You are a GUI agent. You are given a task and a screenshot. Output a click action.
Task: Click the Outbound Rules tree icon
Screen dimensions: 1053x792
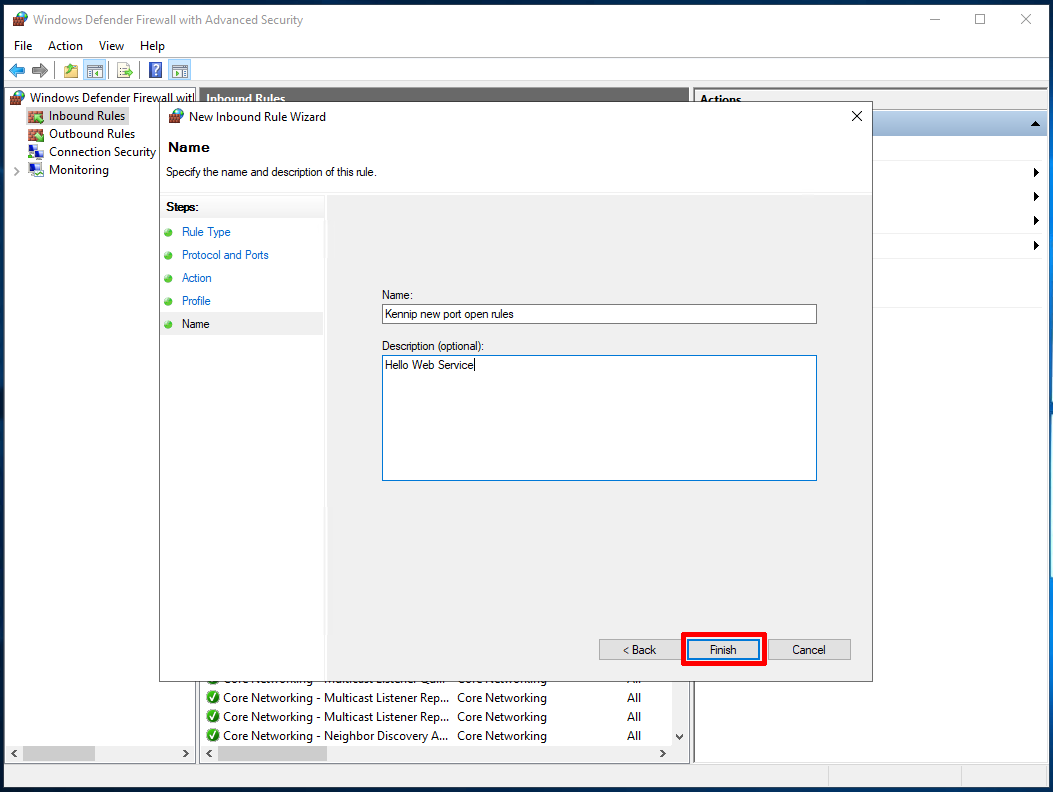pos(36,134)
